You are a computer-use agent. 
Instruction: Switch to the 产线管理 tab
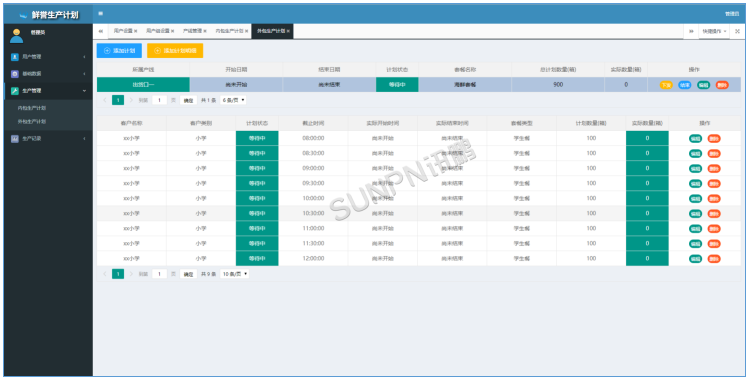[x=195, y=31]
